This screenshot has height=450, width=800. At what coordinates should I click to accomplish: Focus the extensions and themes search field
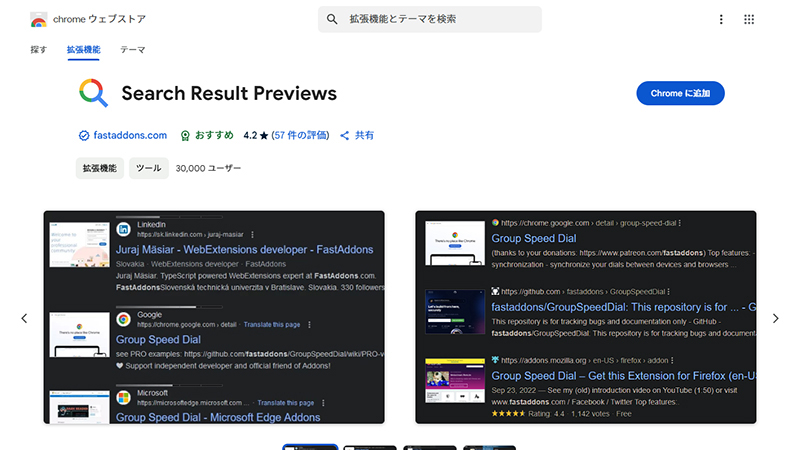[x=430, y=19]
